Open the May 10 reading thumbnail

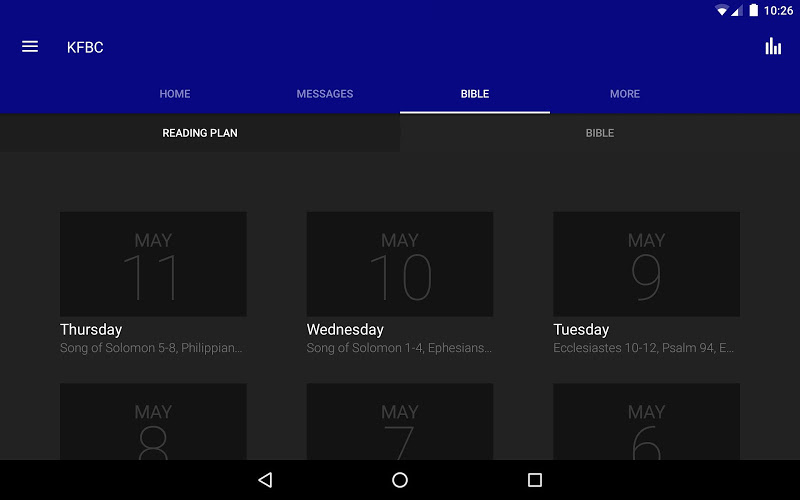400,264
